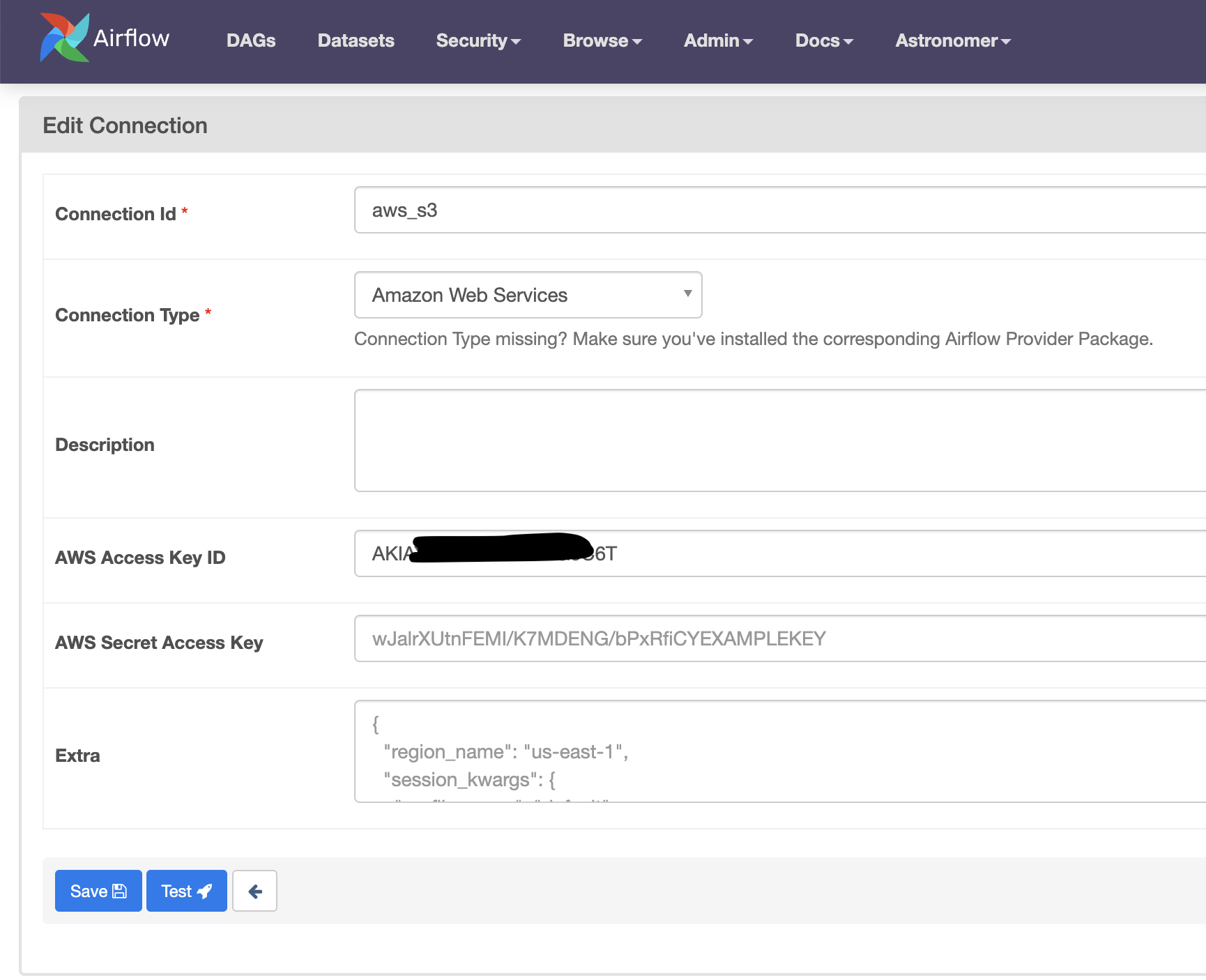
Task: Click the Connection Type label
Action: click(128, 315)
